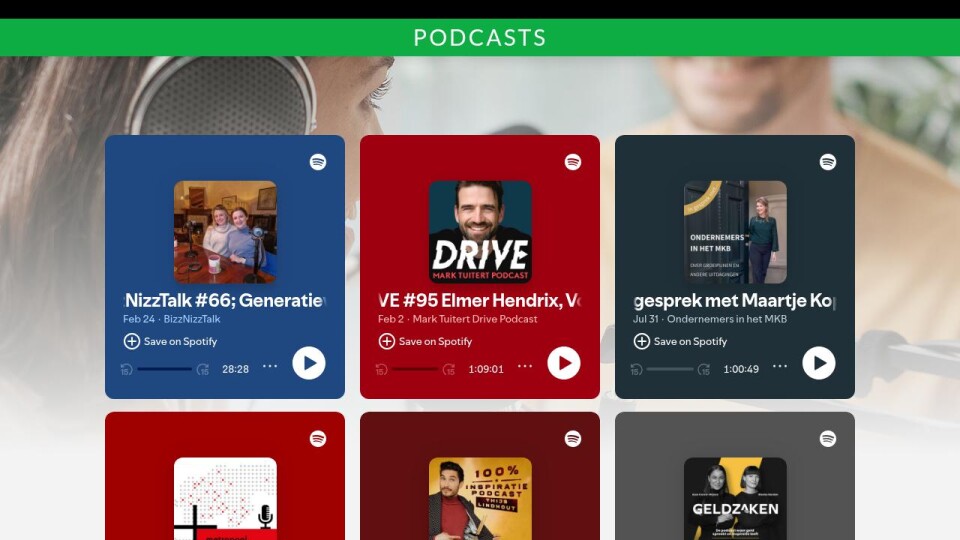Screen dimensions: 960x540
Task: Skip forward 15 seconds on BizzNizzTalk episode
Action: pyautogui.click(x=203, y=369)
